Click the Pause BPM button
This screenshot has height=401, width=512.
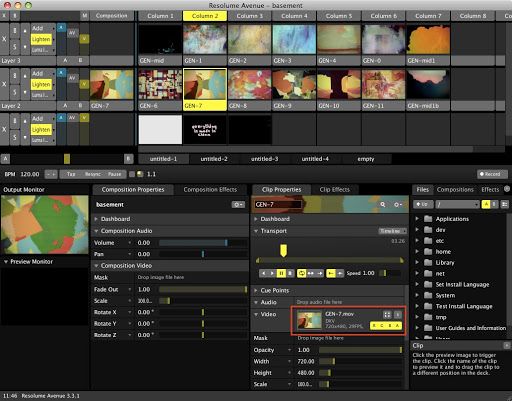point(115,174)
